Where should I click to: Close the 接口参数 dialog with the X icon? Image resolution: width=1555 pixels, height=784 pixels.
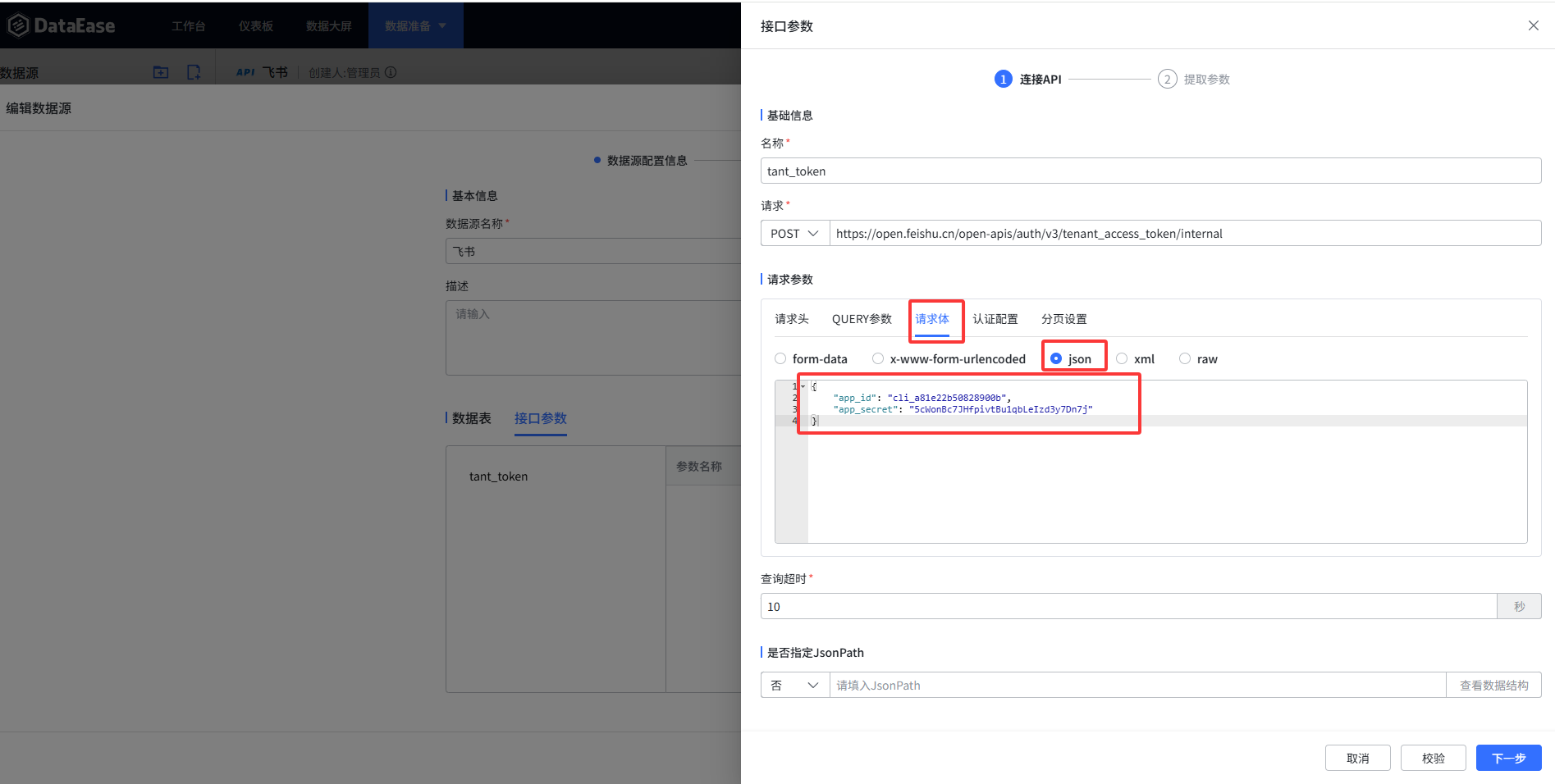click(1533, 25)
